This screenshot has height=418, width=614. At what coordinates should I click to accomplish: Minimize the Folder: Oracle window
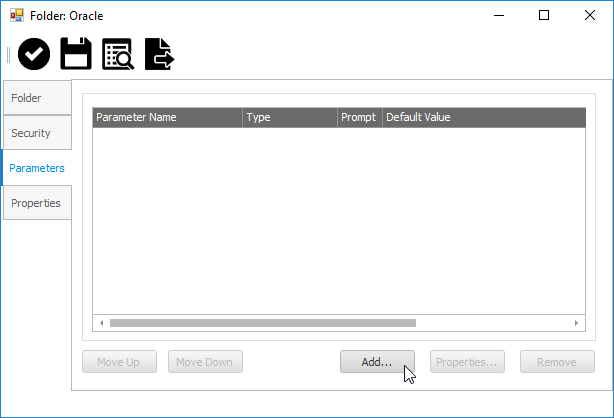click(x=499, y=16)
